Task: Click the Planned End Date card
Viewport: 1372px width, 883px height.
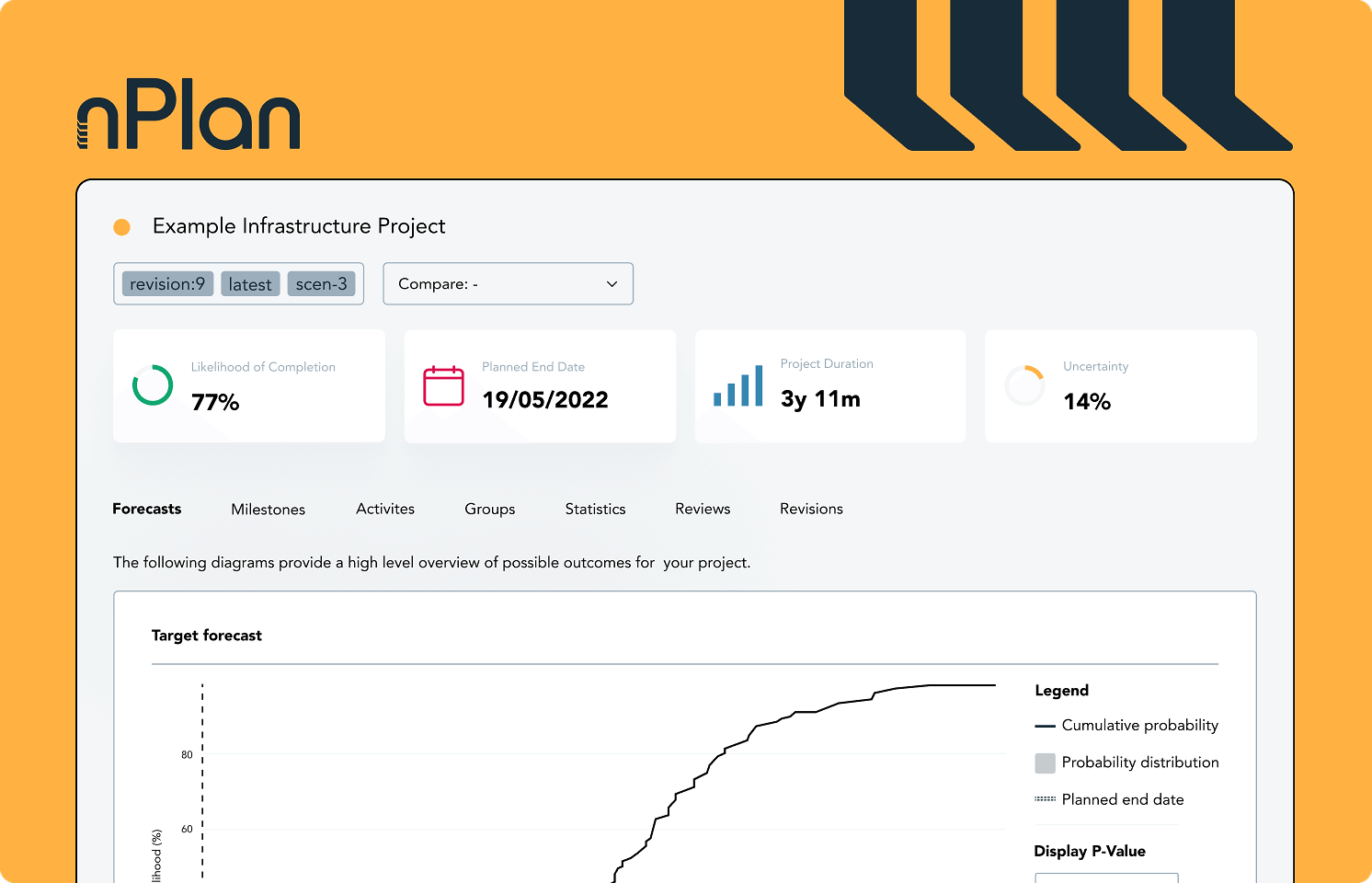Action: point(540,386)
